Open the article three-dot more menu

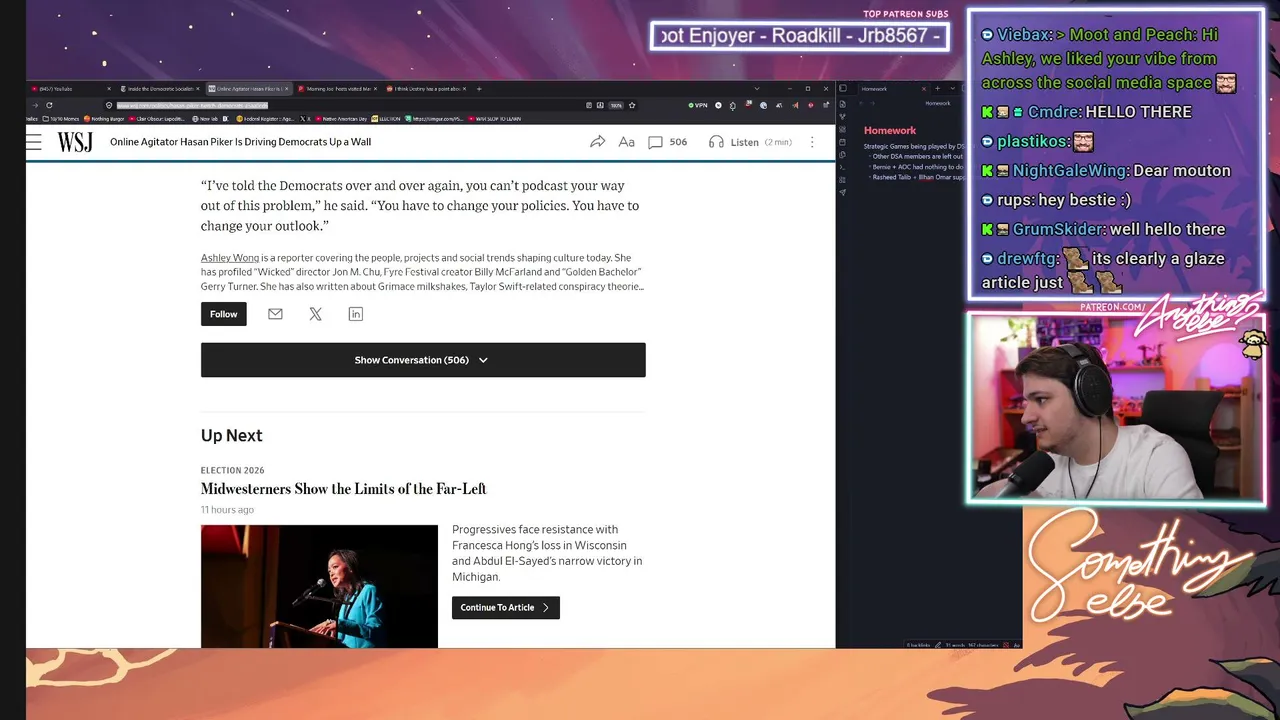(812, 142)
